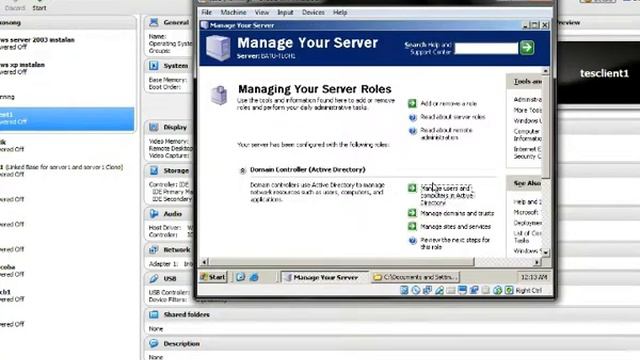640x360 pixels.
Task: Click the Start toolbar button in VirtualBox Manager
Action: (x=39, y=5)
